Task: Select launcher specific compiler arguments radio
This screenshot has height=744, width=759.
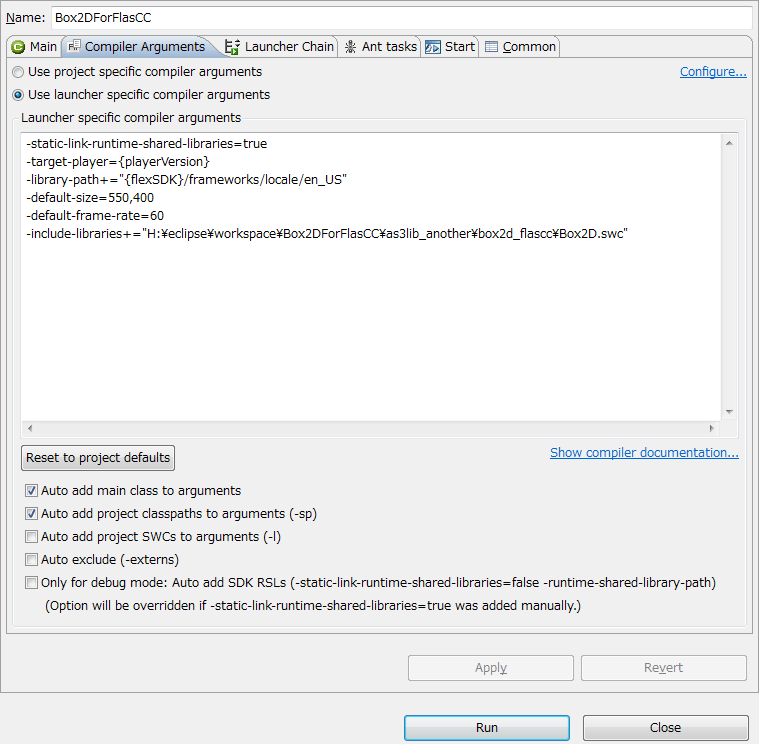Action: (18, 95)
